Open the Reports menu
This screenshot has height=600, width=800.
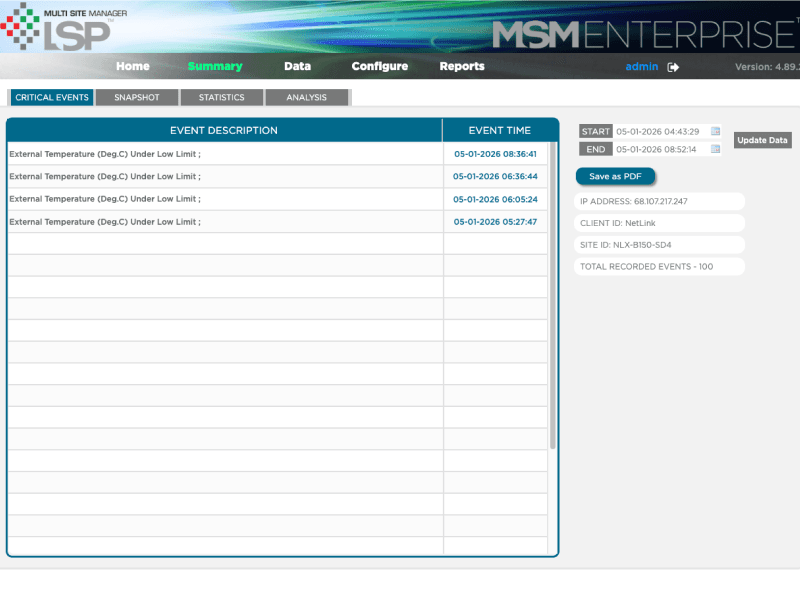(x=462, y=66)
